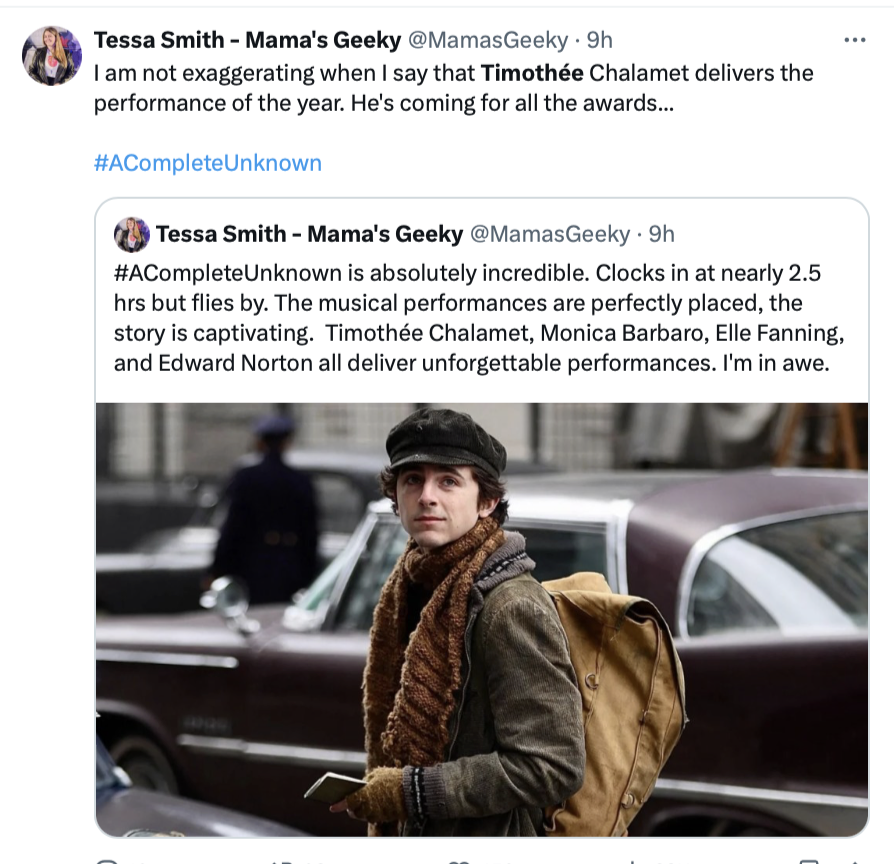The image size is (894, 864).
Task: Open the more options menu on the tweet
Action: (854, 40)
